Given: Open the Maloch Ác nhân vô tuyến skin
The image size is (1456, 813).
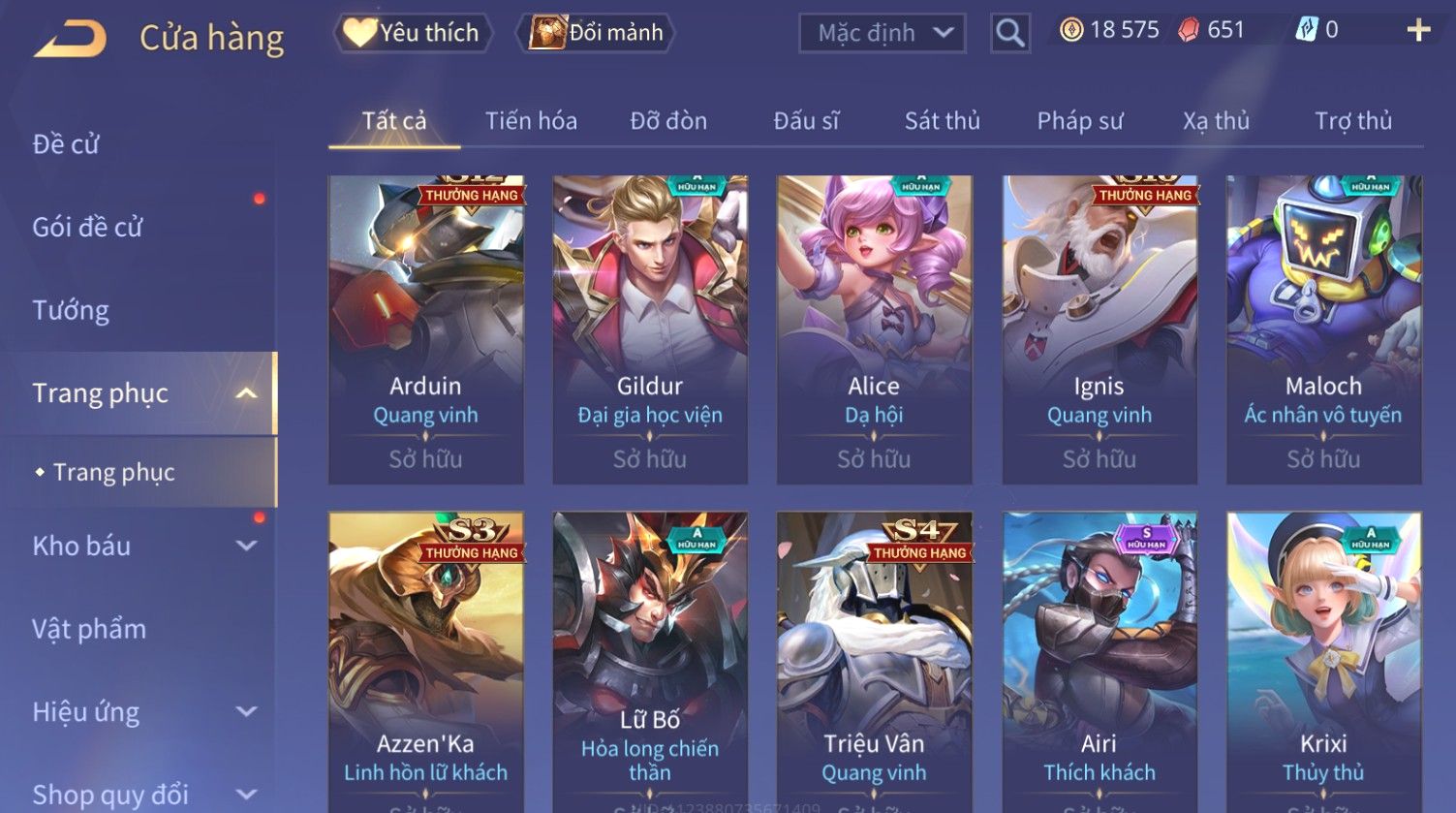Looking at the screenshot, I should [x=1323, y=329].
